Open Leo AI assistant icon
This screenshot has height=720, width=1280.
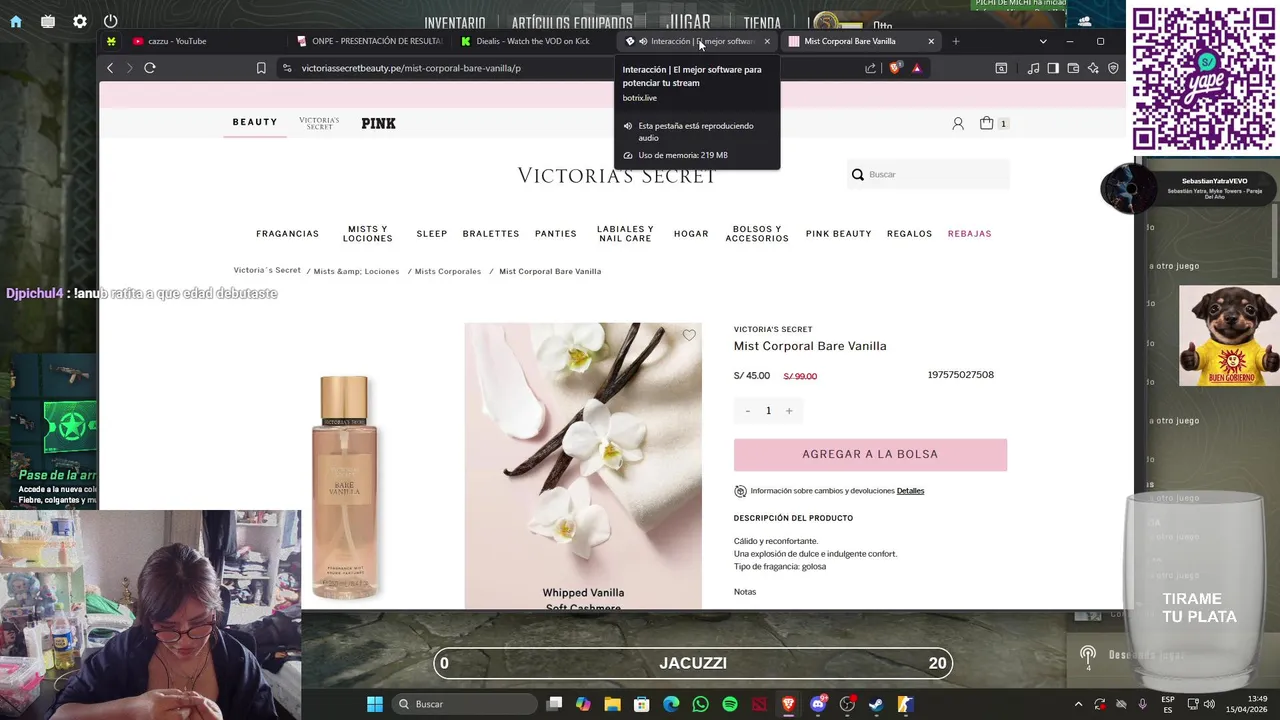click(1093, 68)
